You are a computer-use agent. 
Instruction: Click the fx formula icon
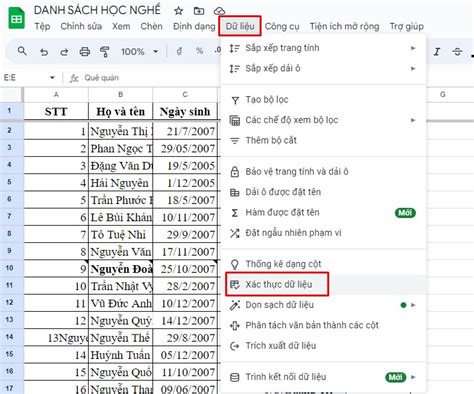[x=74, y=78]
